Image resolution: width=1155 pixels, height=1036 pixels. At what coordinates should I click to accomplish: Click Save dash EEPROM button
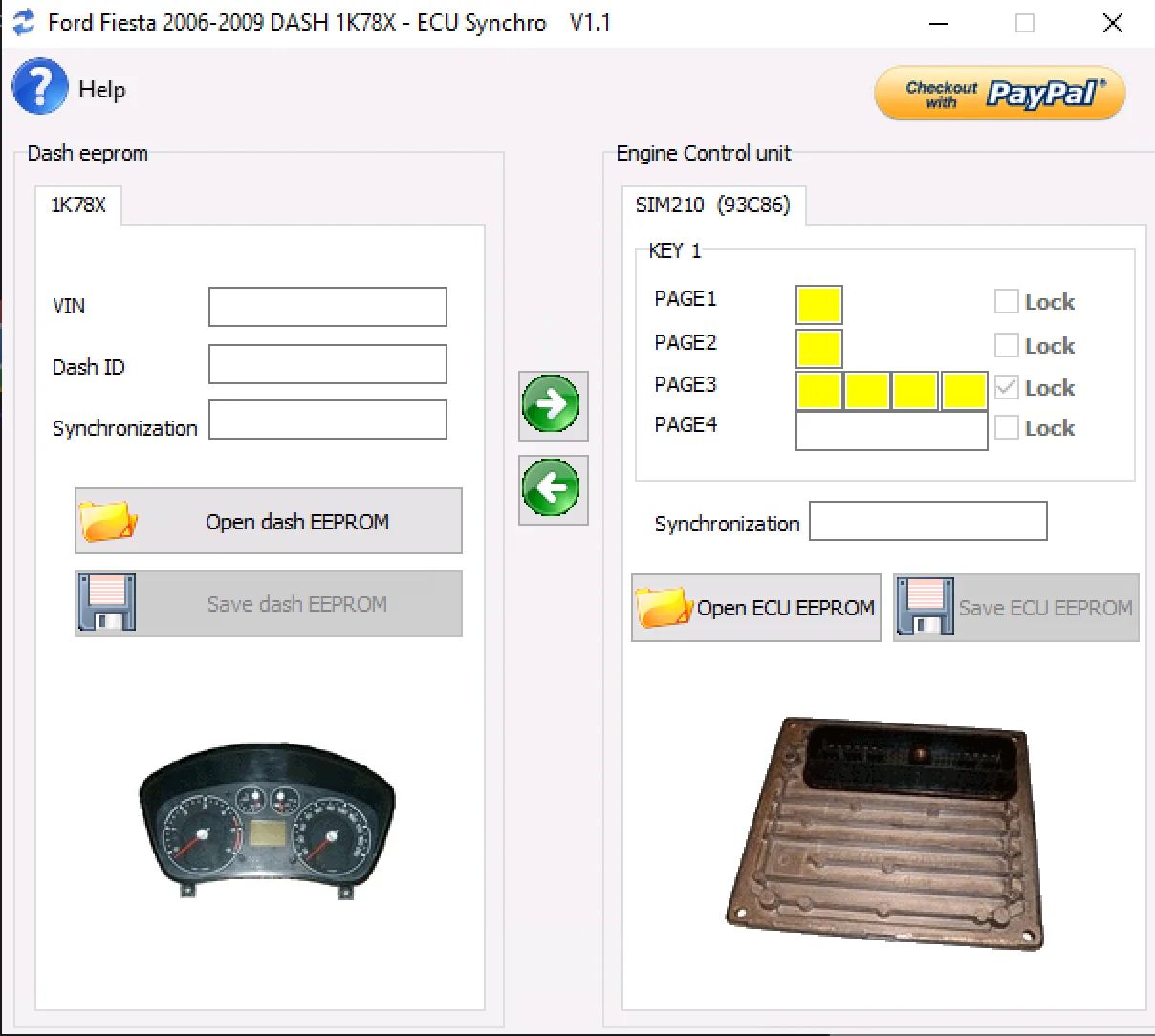pos(269,604)
